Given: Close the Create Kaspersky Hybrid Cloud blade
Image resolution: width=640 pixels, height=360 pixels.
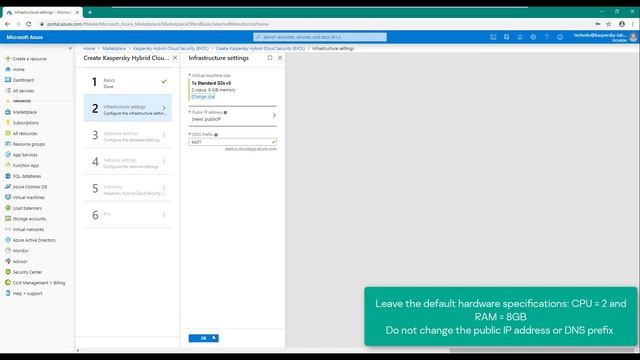Looking at the screenshot, I should [x=175, y=58].
